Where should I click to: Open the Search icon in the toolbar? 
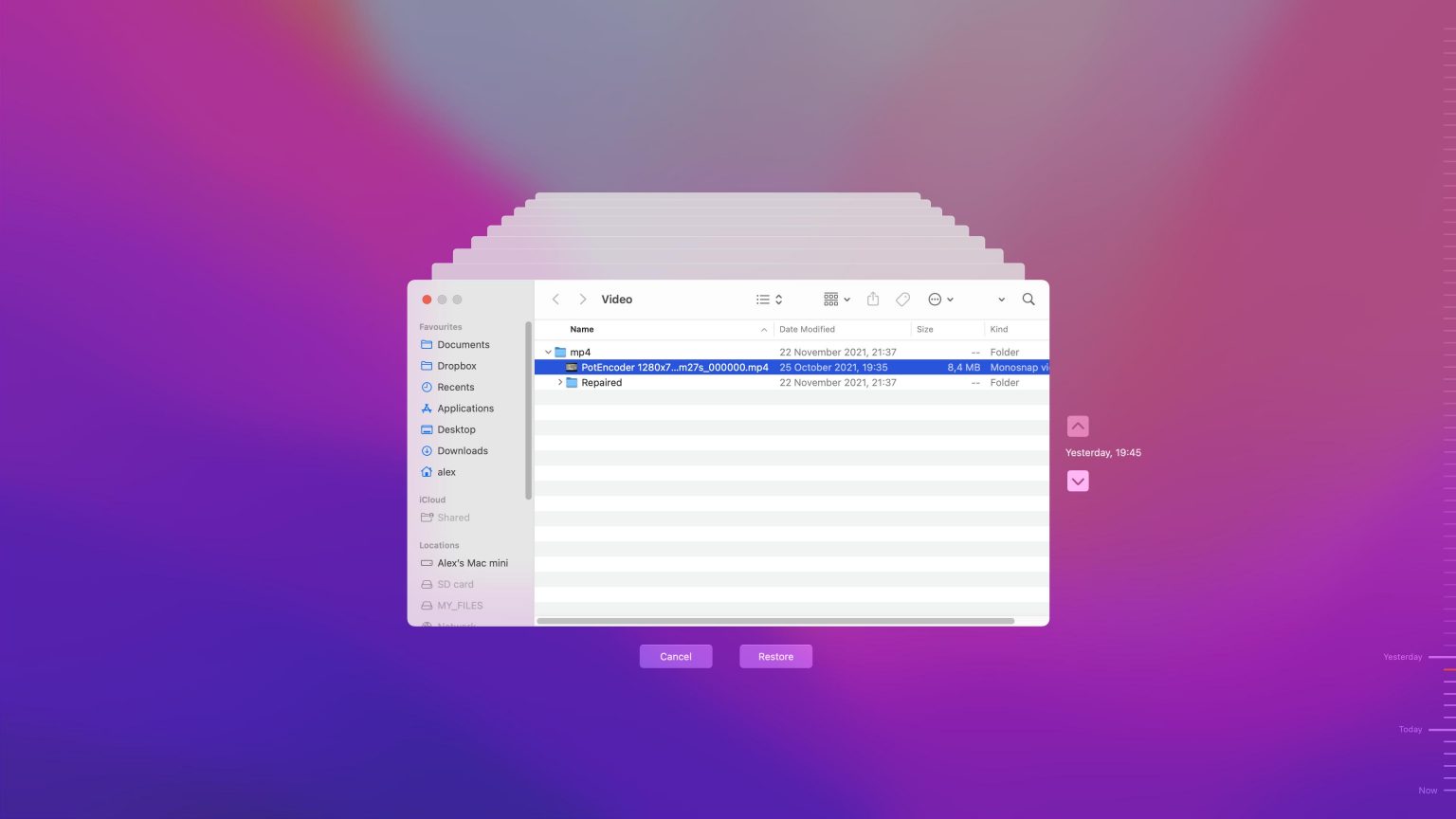coord(1028,299)
